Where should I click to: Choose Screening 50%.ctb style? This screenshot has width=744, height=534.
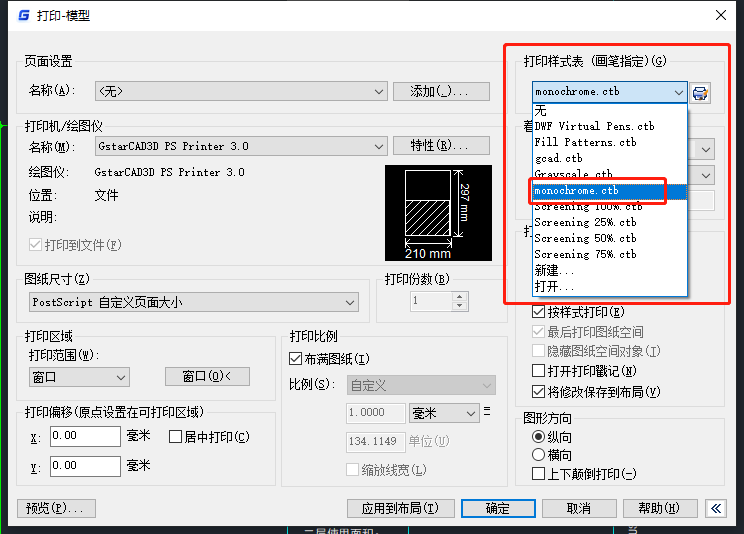(x=609, y=238)
